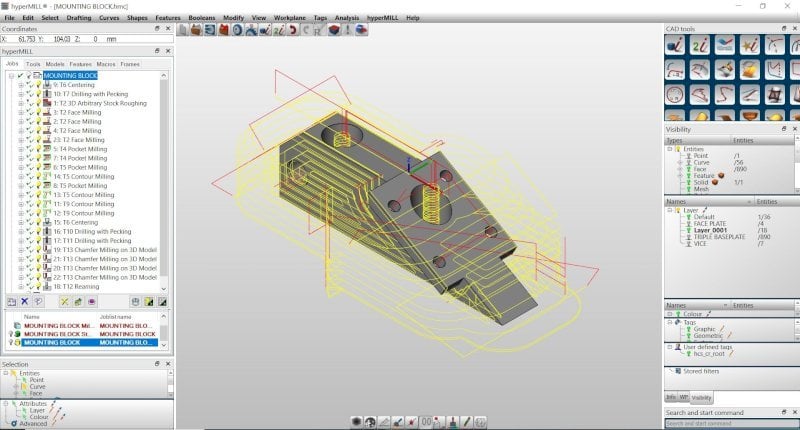Collapse the Attributes node in Selection panel

click(x=6, y=403)
